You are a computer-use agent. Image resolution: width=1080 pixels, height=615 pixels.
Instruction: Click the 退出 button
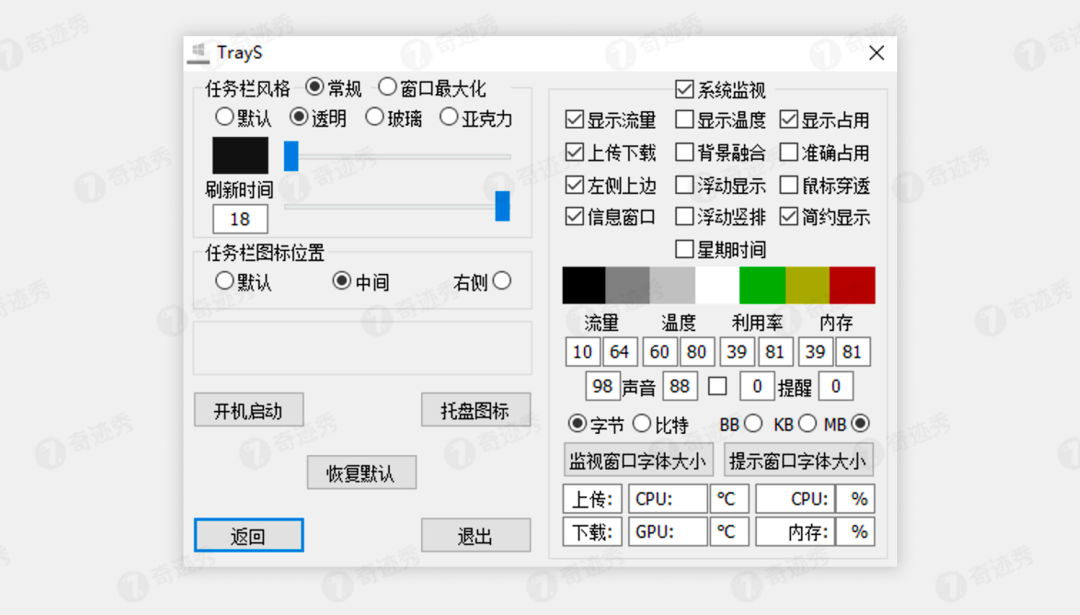coord(475,535)
